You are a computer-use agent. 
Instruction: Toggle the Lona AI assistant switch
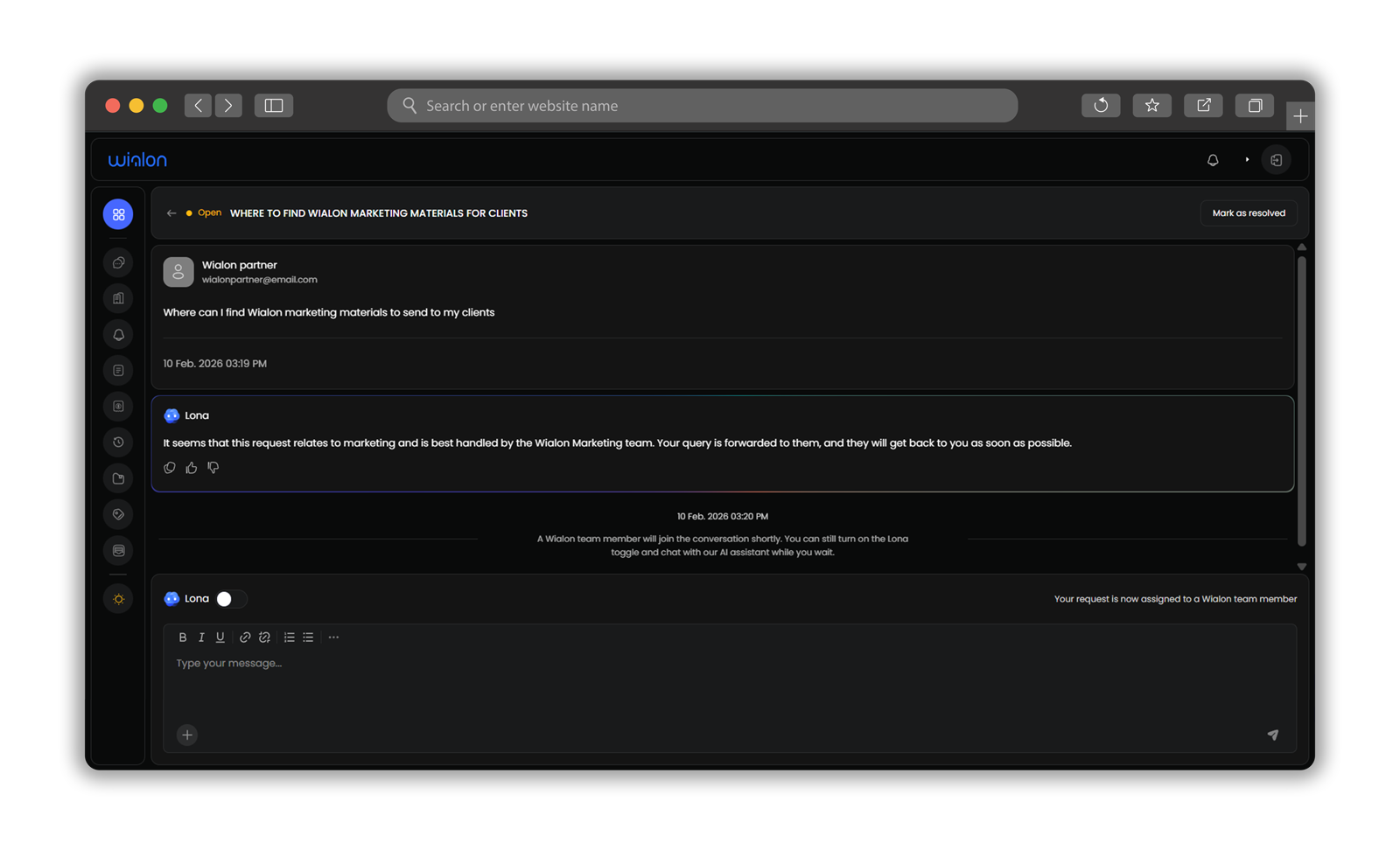[231, 599]
